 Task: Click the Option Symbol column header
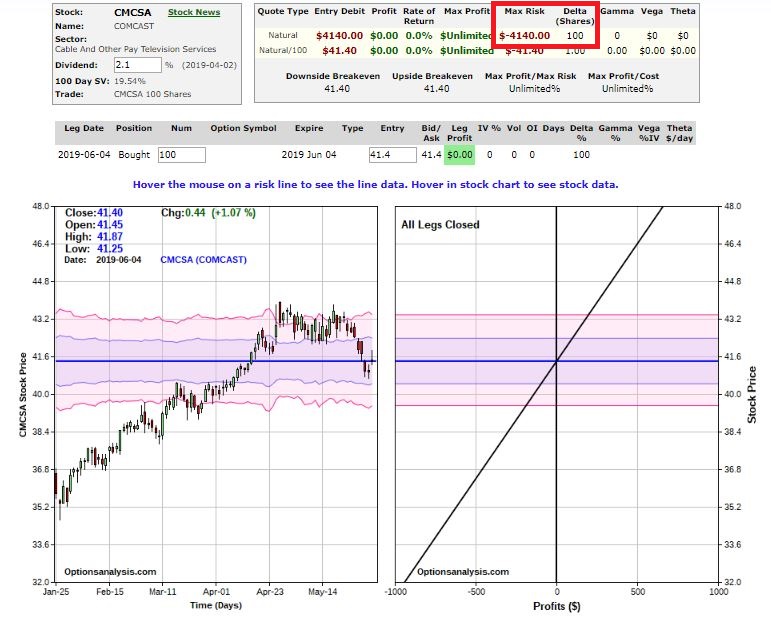(x=243, y=128)
